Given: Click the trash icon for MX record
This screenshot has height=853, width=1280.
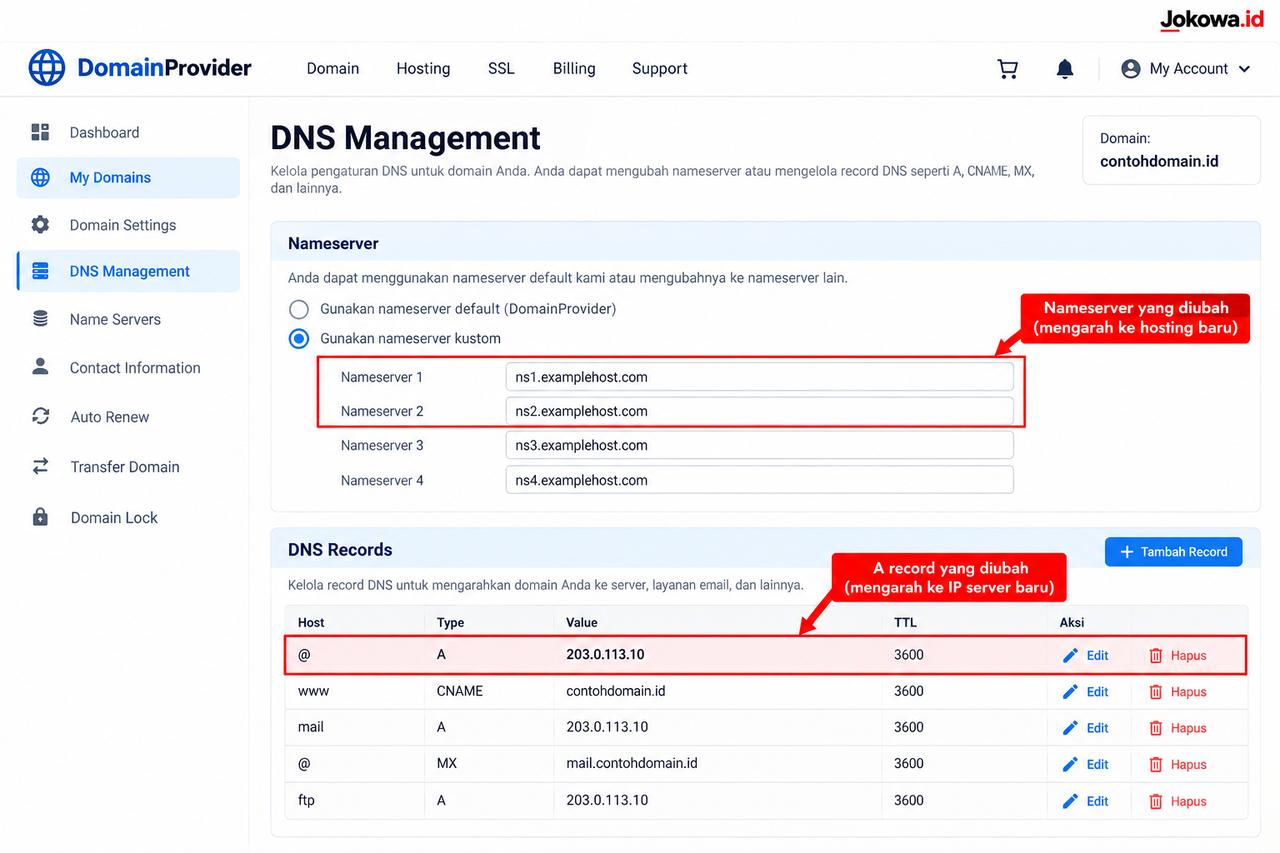Looking at the screenshot, I should coord(1156,765).
